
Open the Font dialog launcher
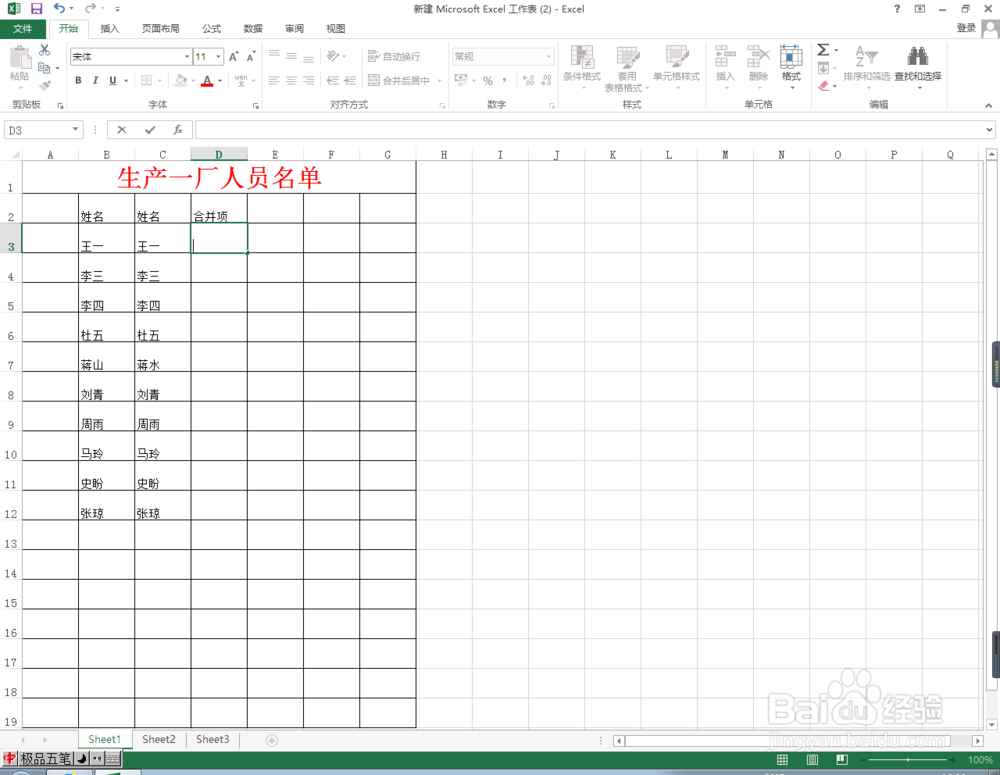[255, 106]
